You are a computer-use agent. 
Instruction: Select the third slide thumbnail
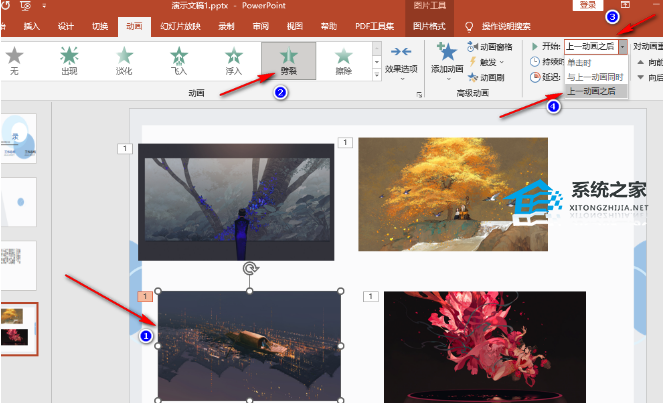click(19, 265)
